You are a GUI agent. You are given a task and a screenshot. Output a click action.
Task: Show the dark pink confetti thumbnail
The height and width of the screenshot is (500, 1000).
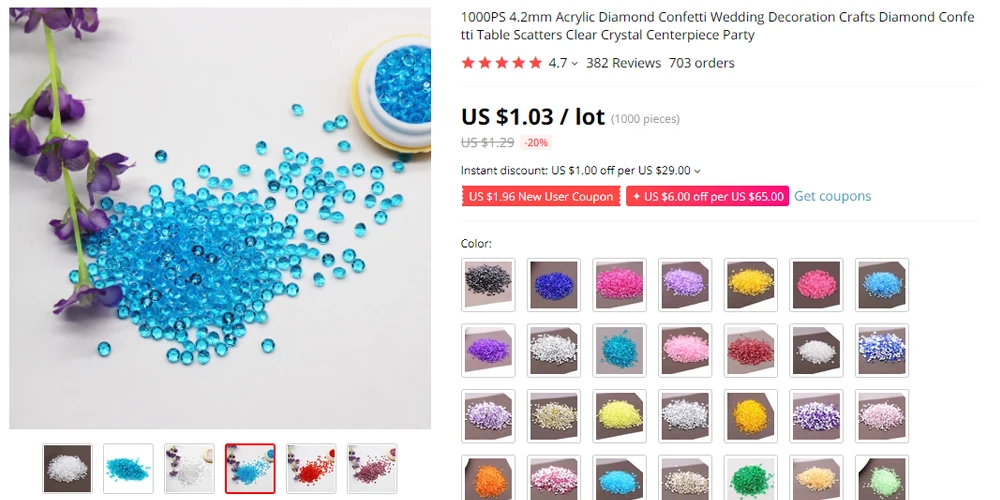click(372, 469)
